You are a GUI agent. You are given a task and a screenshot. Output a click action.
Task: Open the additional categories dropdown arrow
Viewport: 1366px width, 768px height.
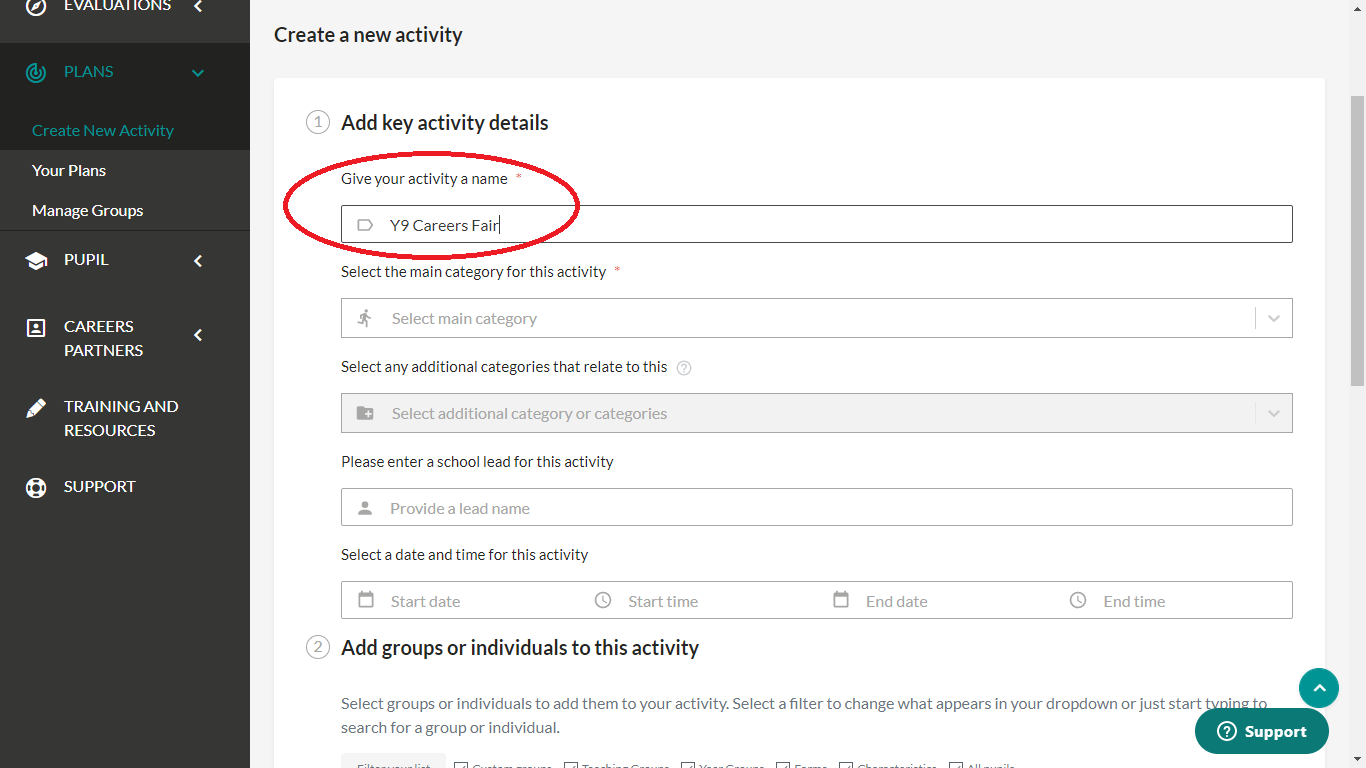[x=1273, y=413]
